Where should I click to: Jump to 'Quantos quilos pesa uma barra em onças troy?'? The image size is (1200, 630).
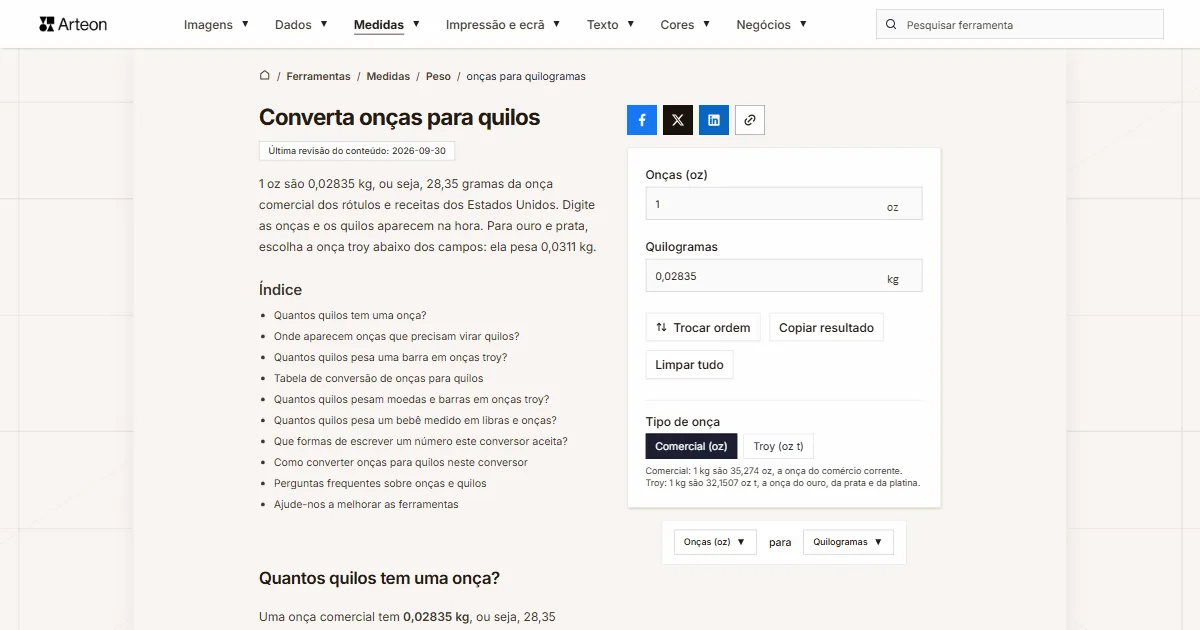point(390,357)
